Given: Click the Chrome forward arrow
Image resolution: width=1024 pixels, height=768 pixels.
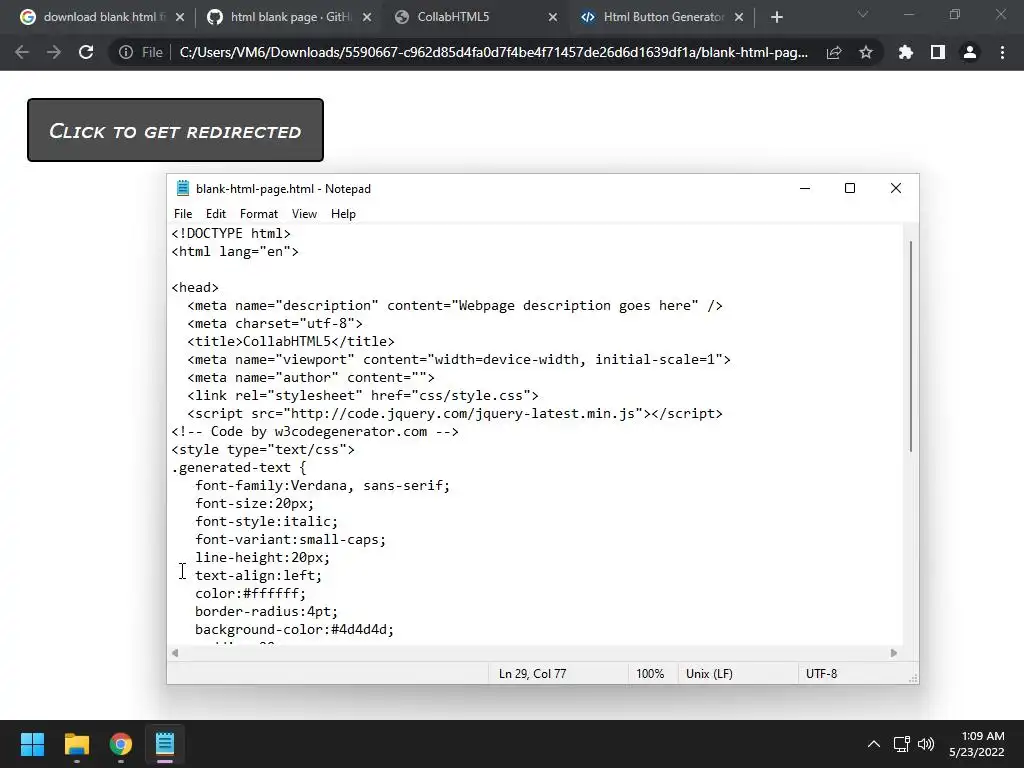Looking at the screenshot, I should pyautogui.click(x=54, y=52).
